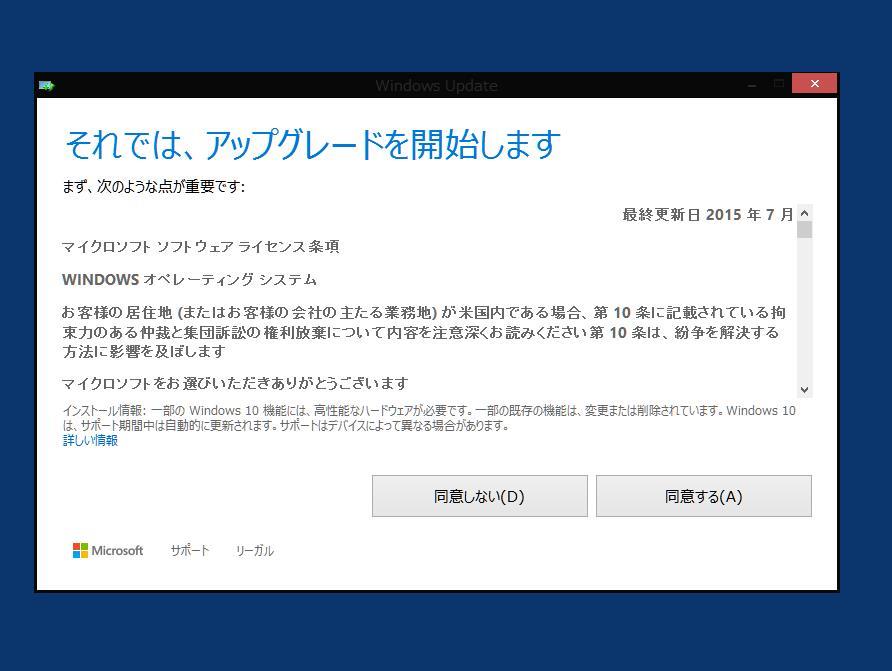Click the Windows Update title bar icon
This screenshot has height=671, width=892.
[47, 86]
